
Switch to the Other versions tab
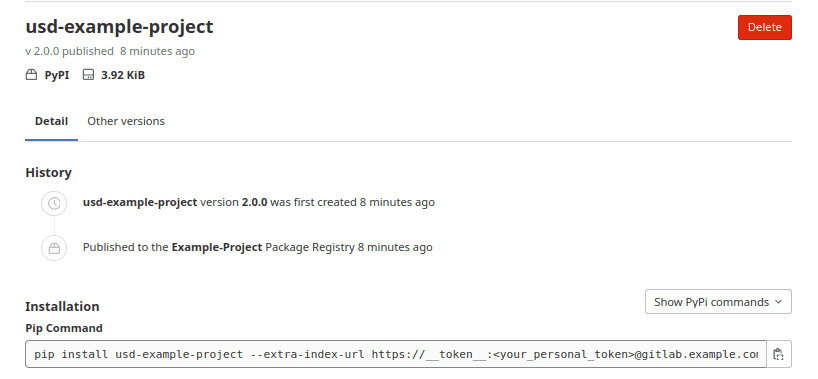126,121
